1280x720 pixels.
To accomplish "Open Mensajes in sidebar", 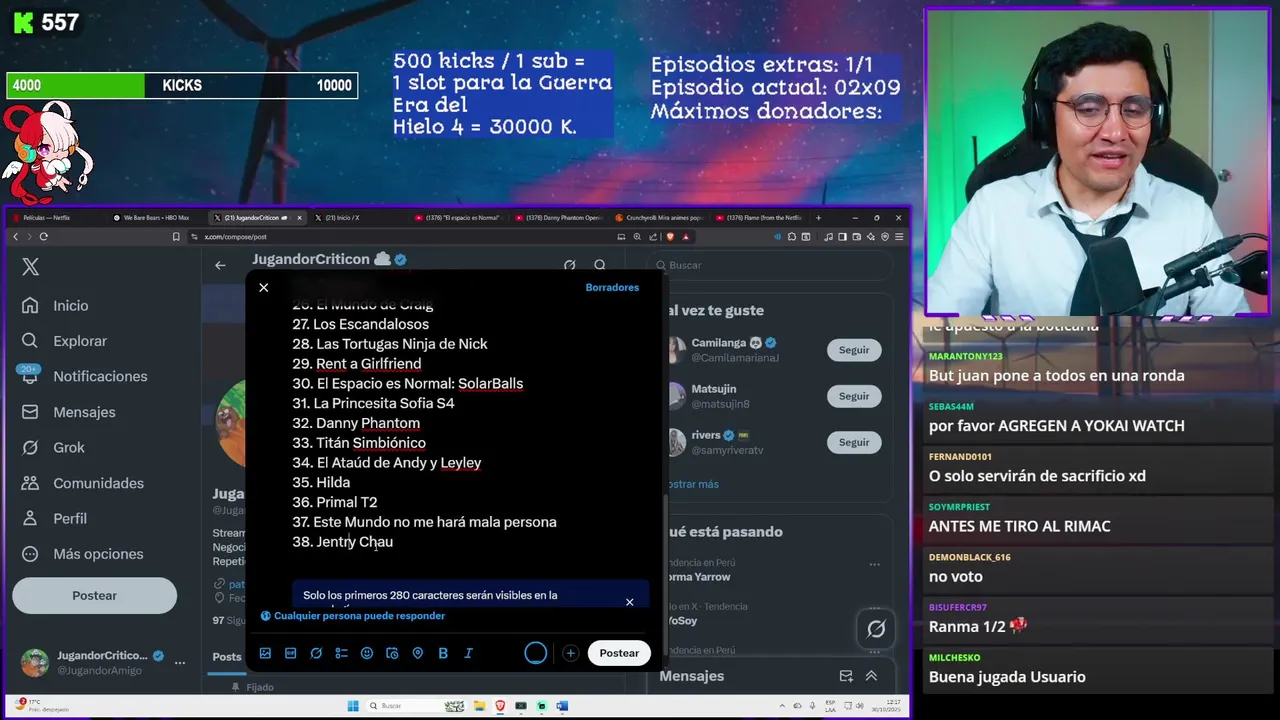I will coord(69,412).
